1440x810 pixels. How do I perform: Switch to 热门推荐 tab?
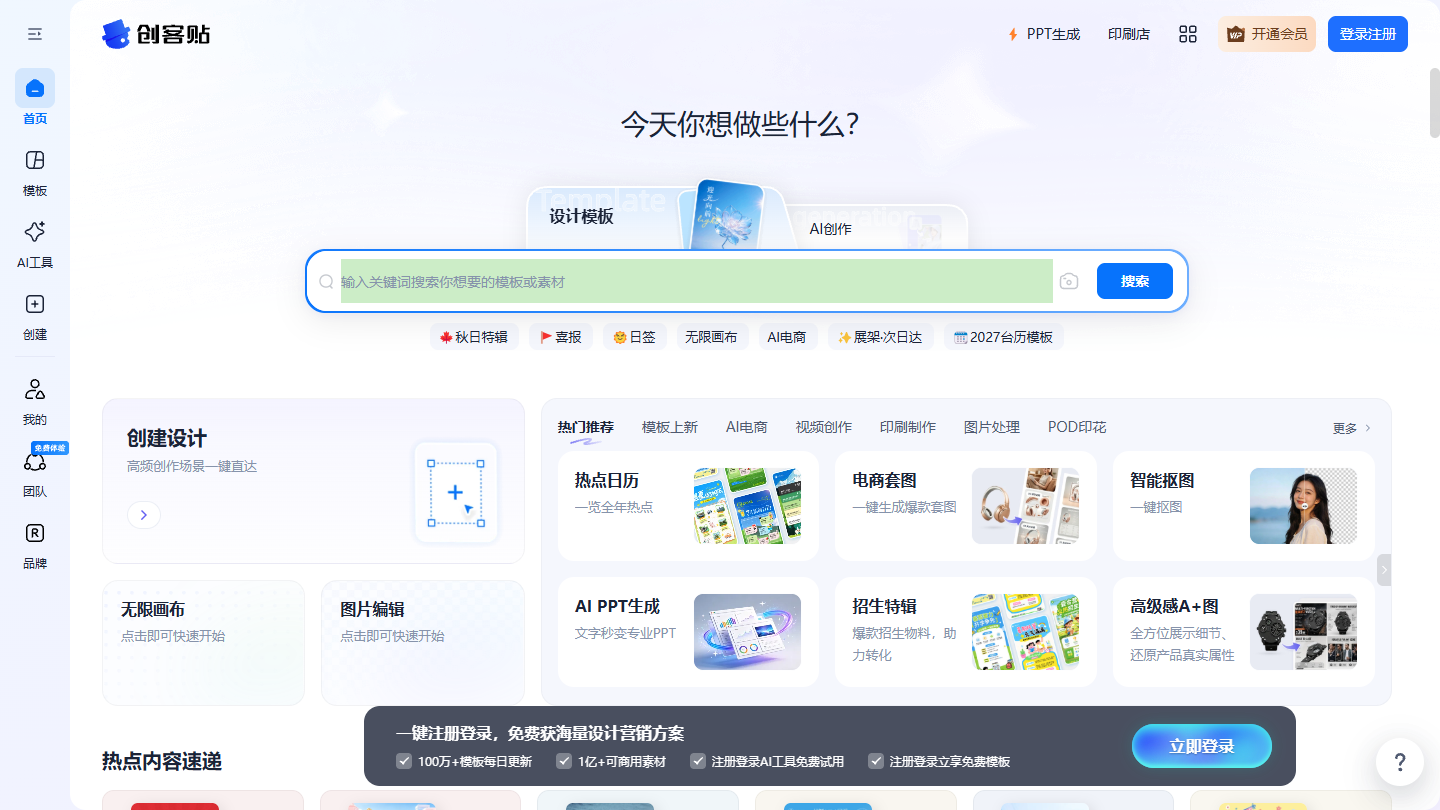pyautogui.click(x=586, y=427)
